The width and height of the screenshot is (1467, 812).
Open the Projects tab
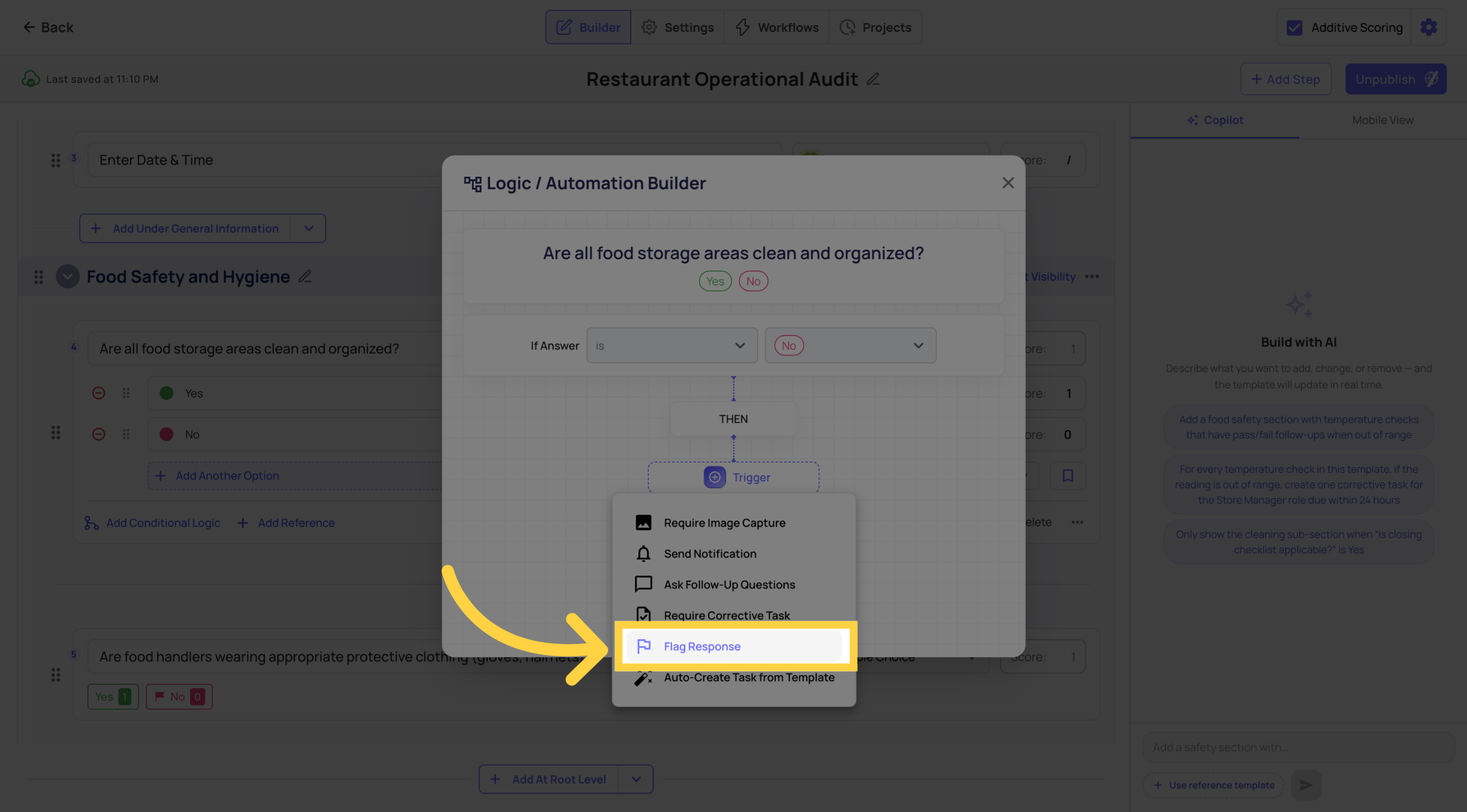point(875,27)
